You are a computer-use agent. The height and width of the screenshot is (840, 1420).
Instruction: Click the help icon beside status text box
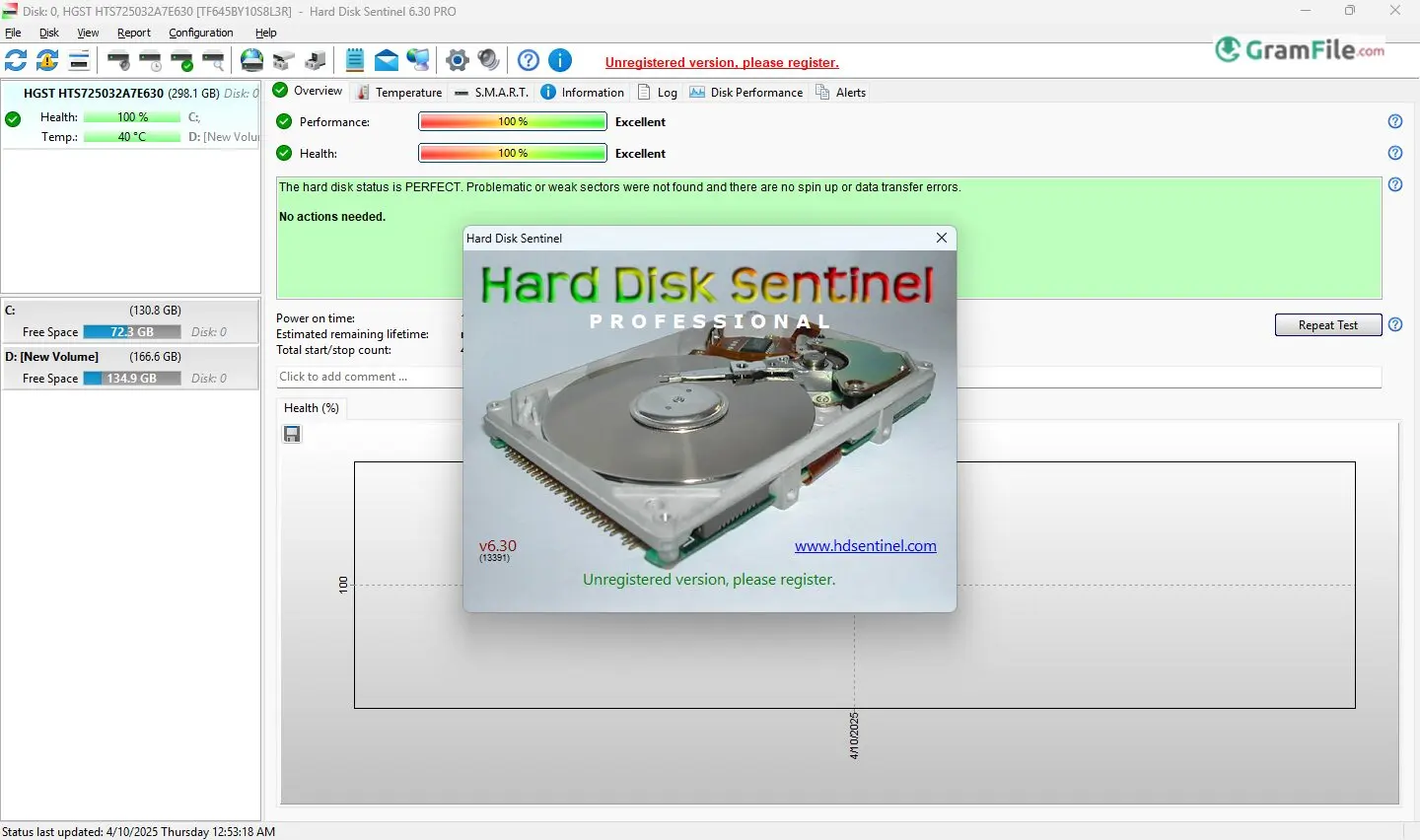pos(1395,184)
